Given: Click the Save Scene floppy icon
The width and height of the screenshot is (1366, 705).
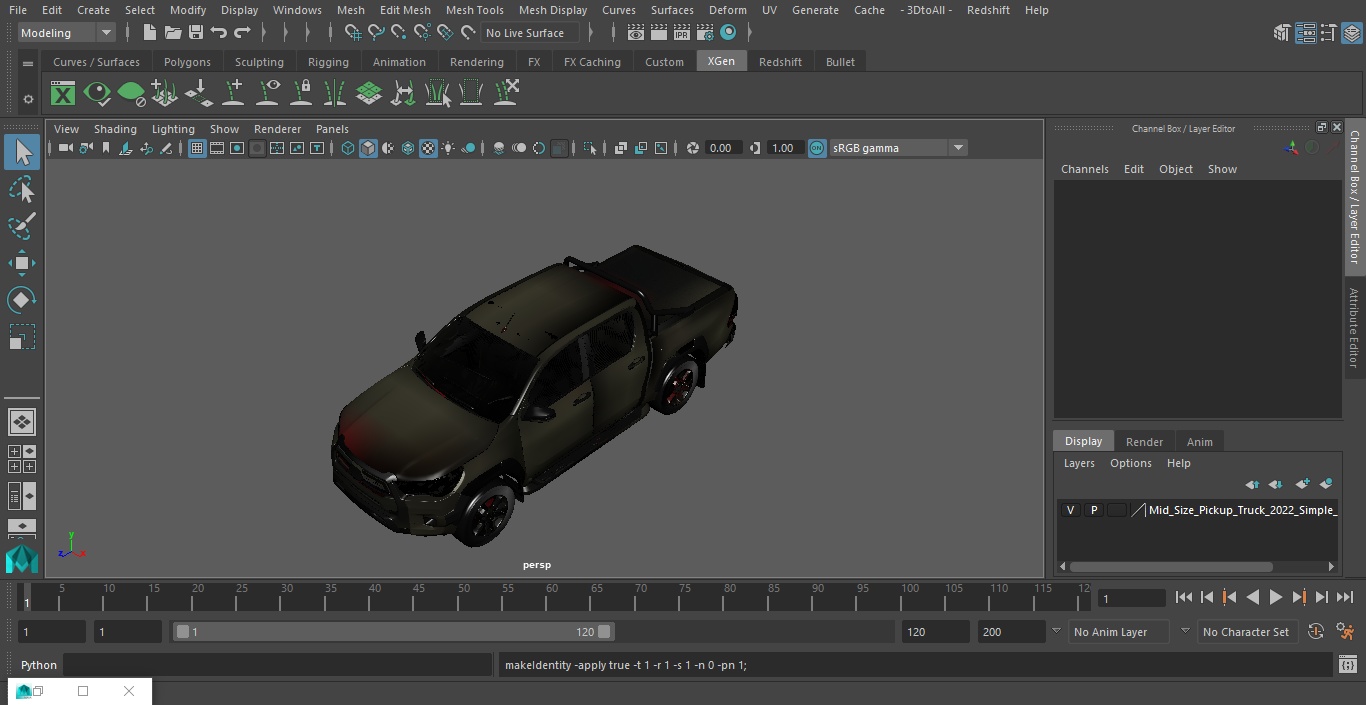Looking at the screenshot, I should click(x=195, y=33).
